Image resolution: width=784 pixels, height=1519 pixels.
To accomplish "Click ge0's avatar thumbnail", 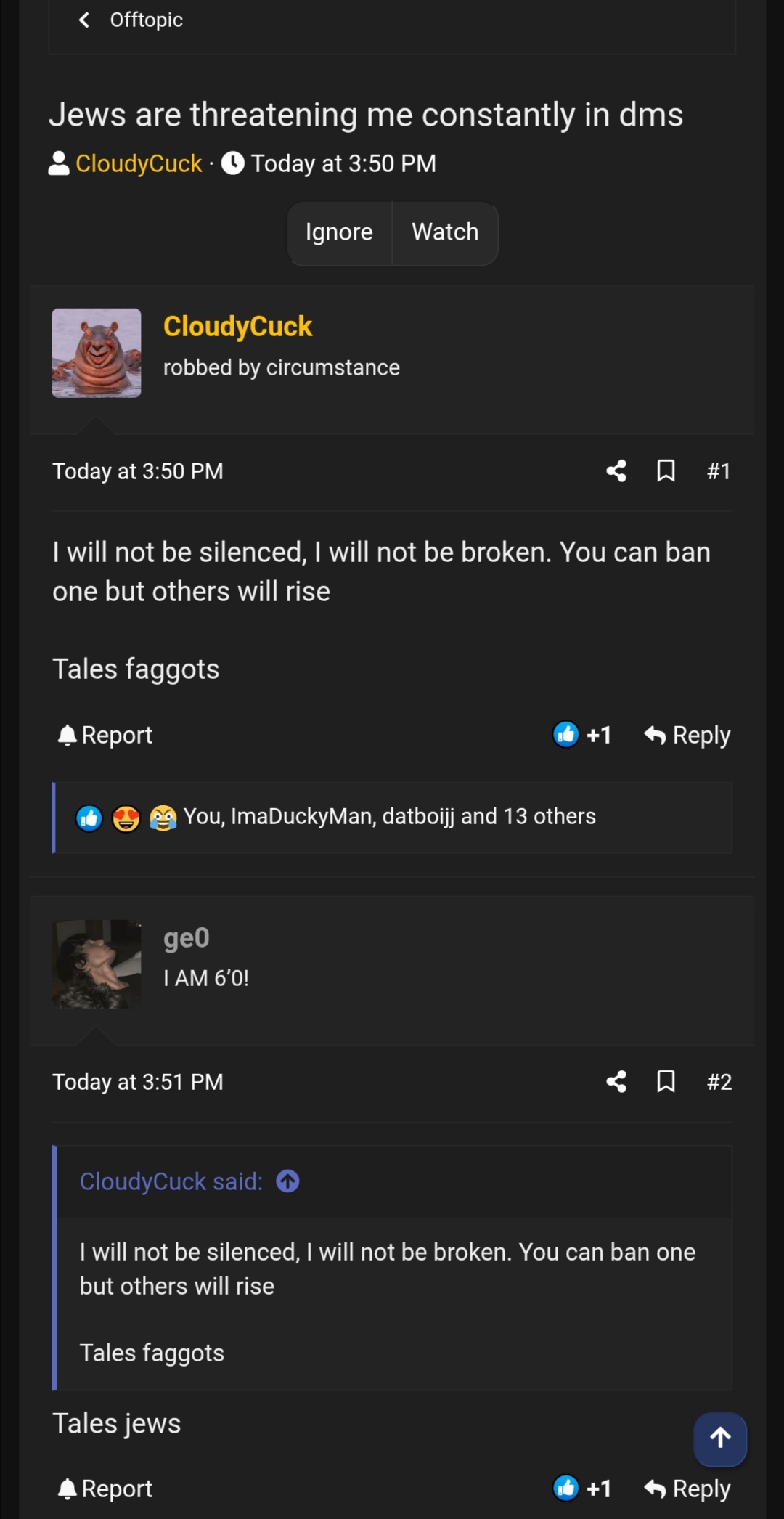I will pyautogui.click(x=97, y=964).
